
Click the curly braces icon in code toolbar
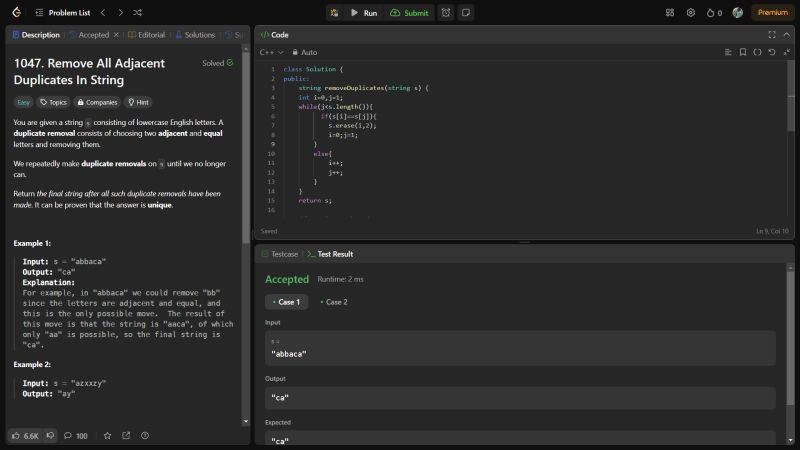tap(757, 52)
